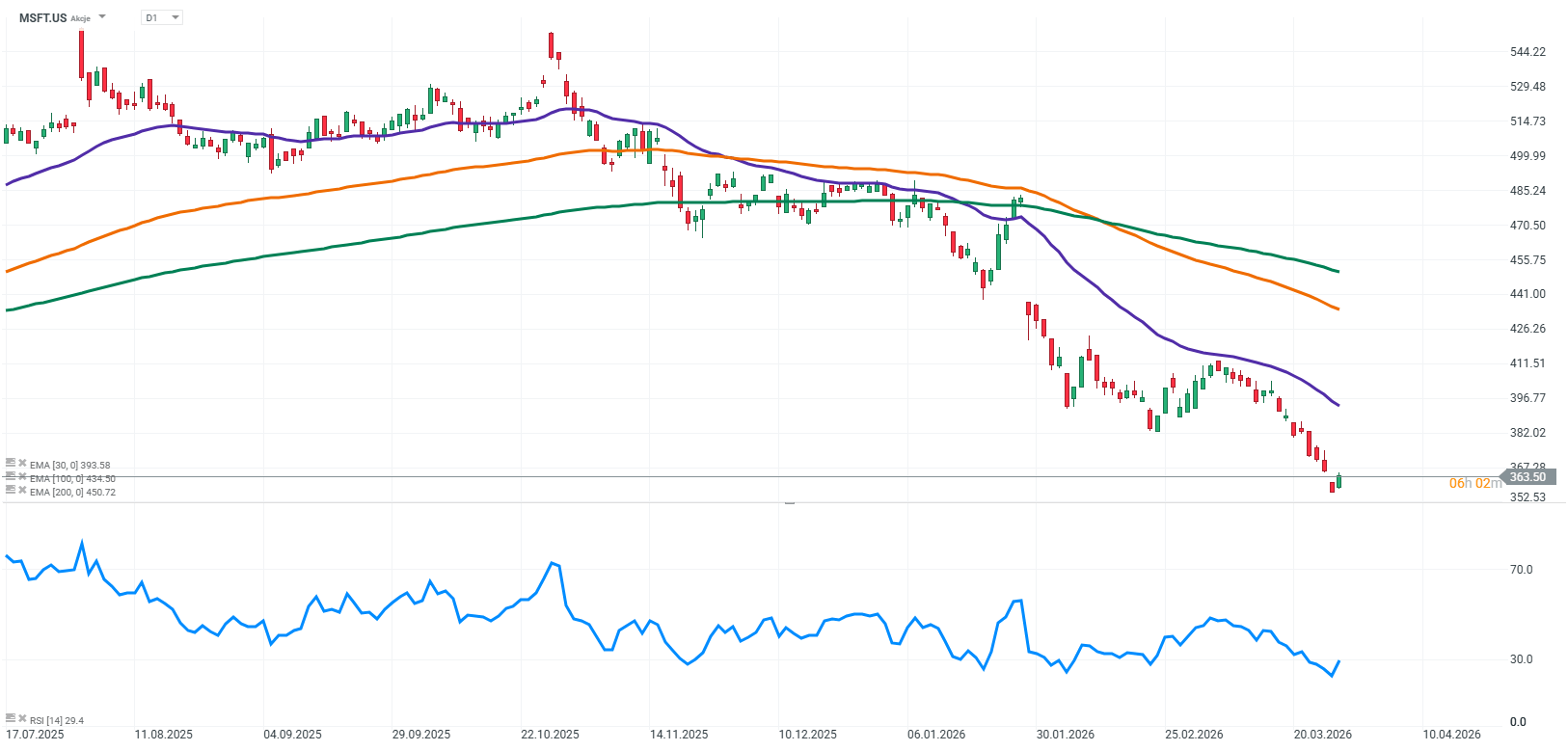Click the MSFT.US symbol name

43,17
